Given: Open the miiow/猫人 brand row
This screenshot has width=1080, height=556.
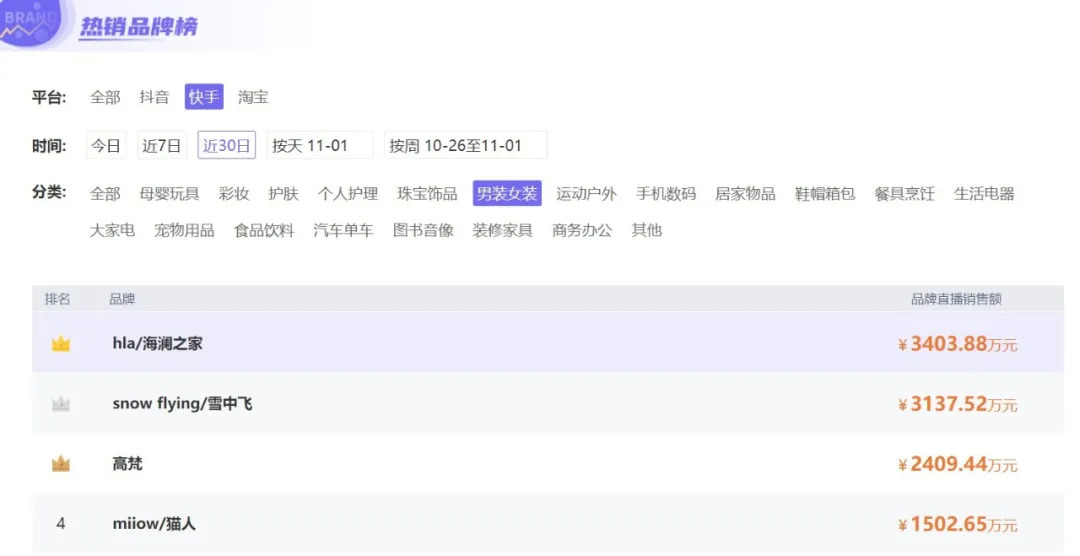Looking at the screenshot, I should click(548, 524).
